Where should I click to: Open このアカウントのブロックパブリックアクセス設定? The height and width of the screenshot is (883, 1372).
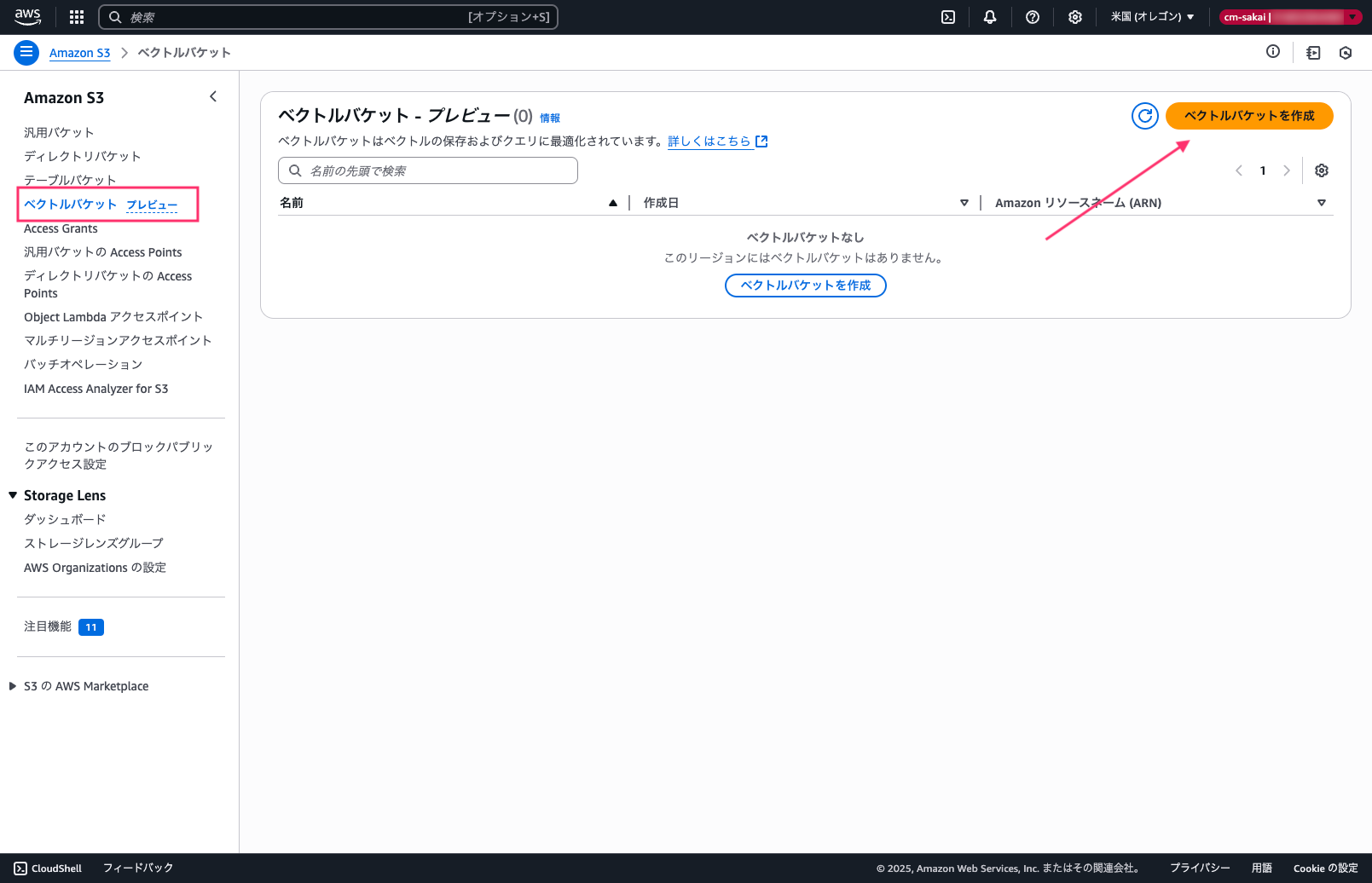pyautogui.click(x=119, y=455)
